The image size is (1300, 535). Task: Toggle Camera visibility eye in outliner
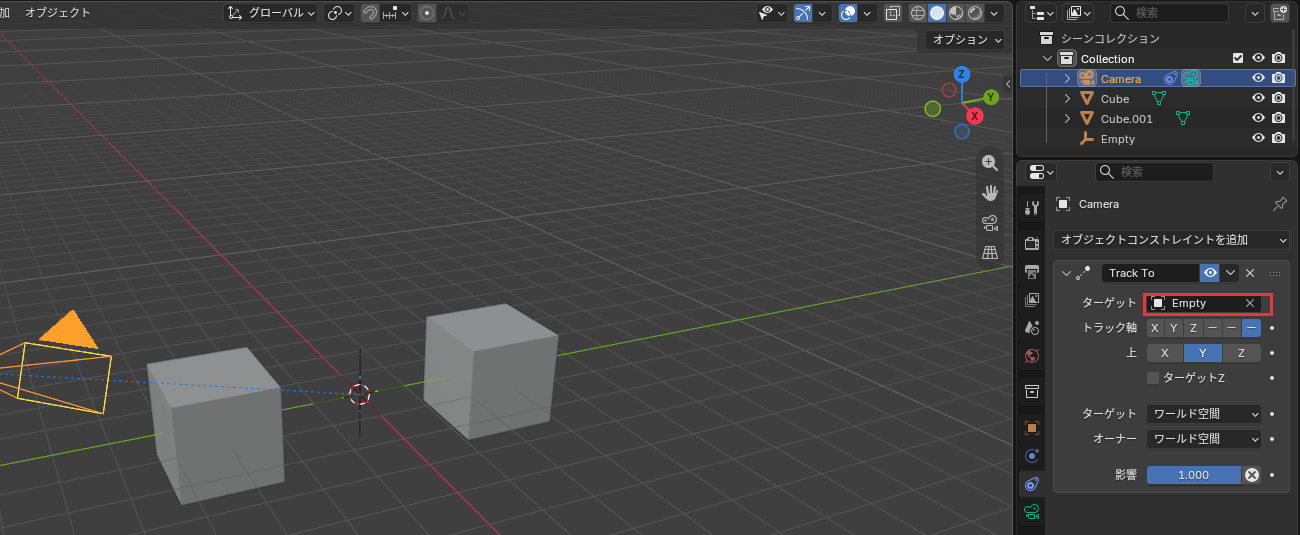[1259, 78]
